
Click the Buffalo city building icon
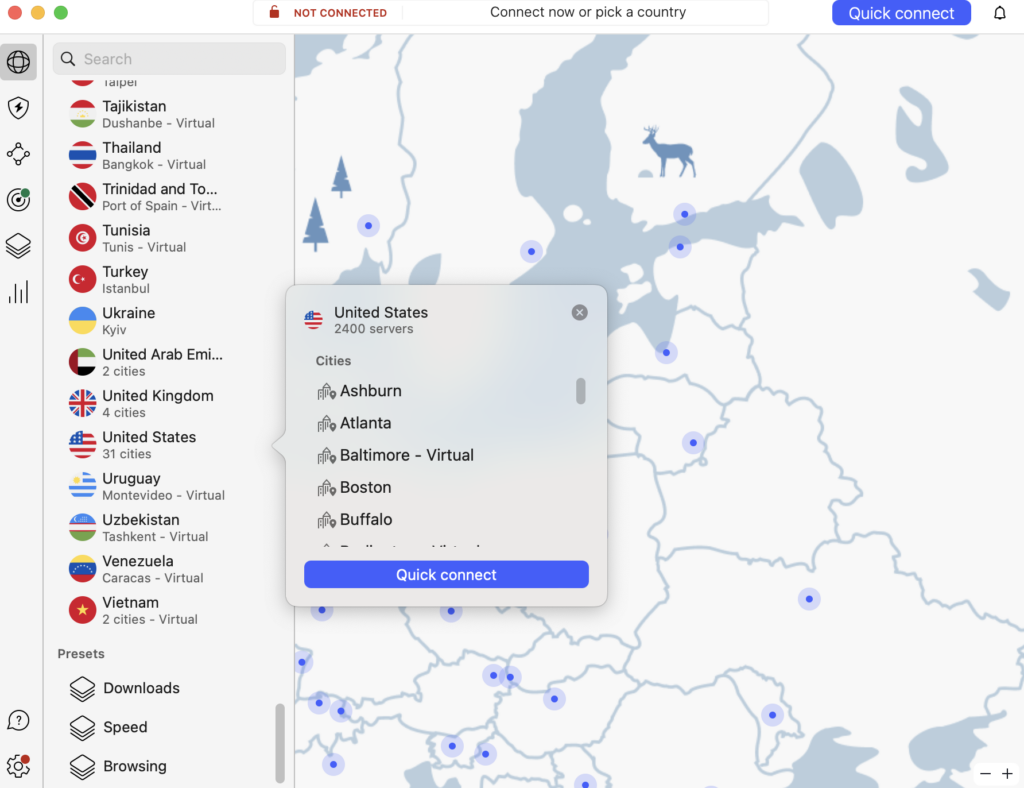326,520
